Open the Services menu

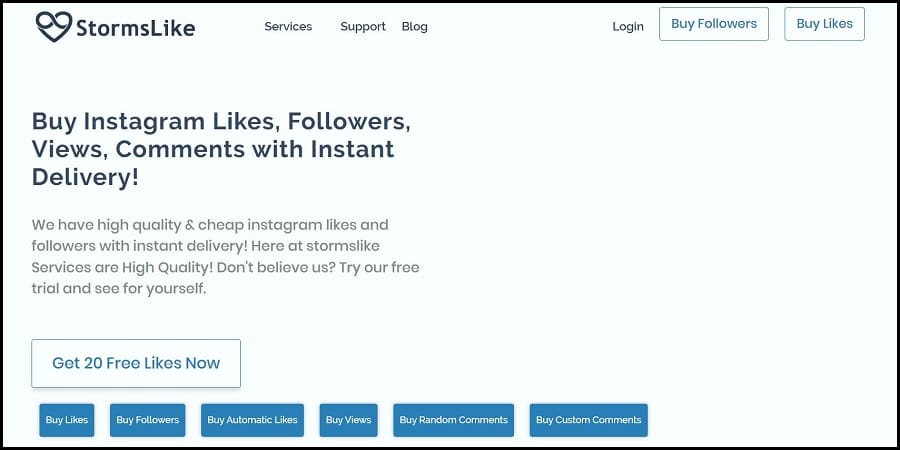coord(288,26)
